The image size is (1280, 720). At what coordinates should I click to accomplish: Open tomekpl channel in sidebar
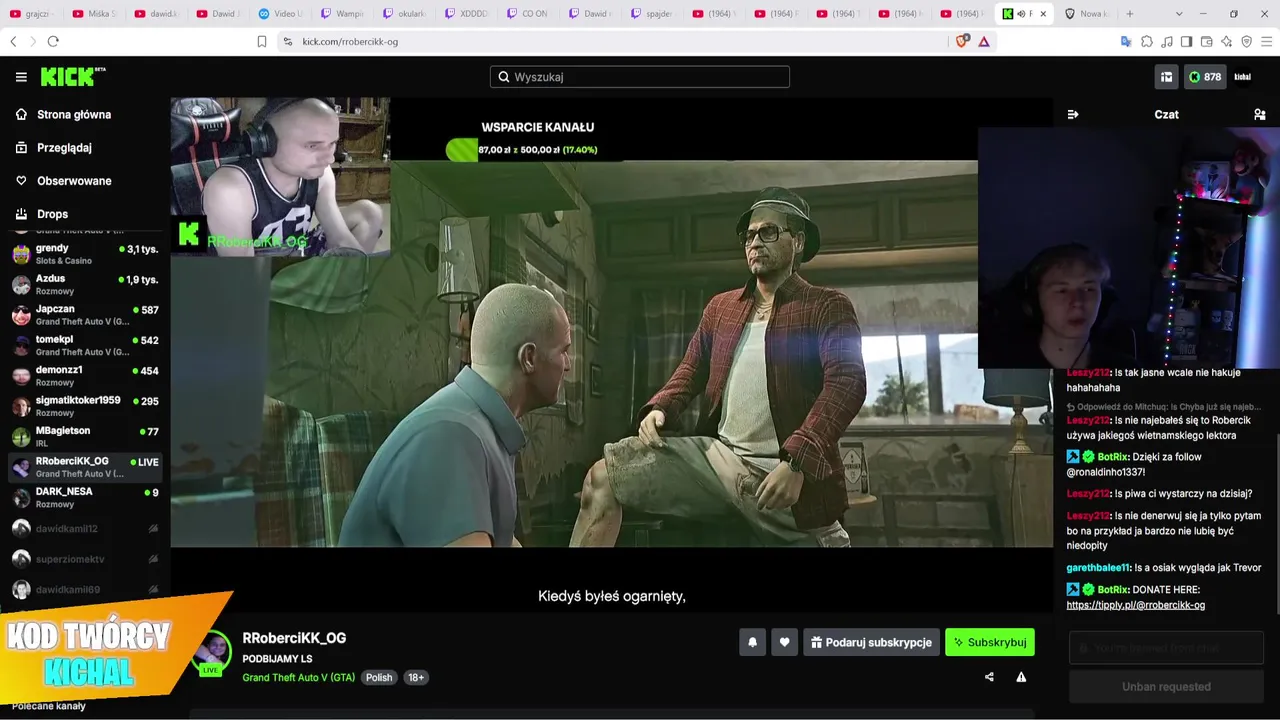point(85,346)
